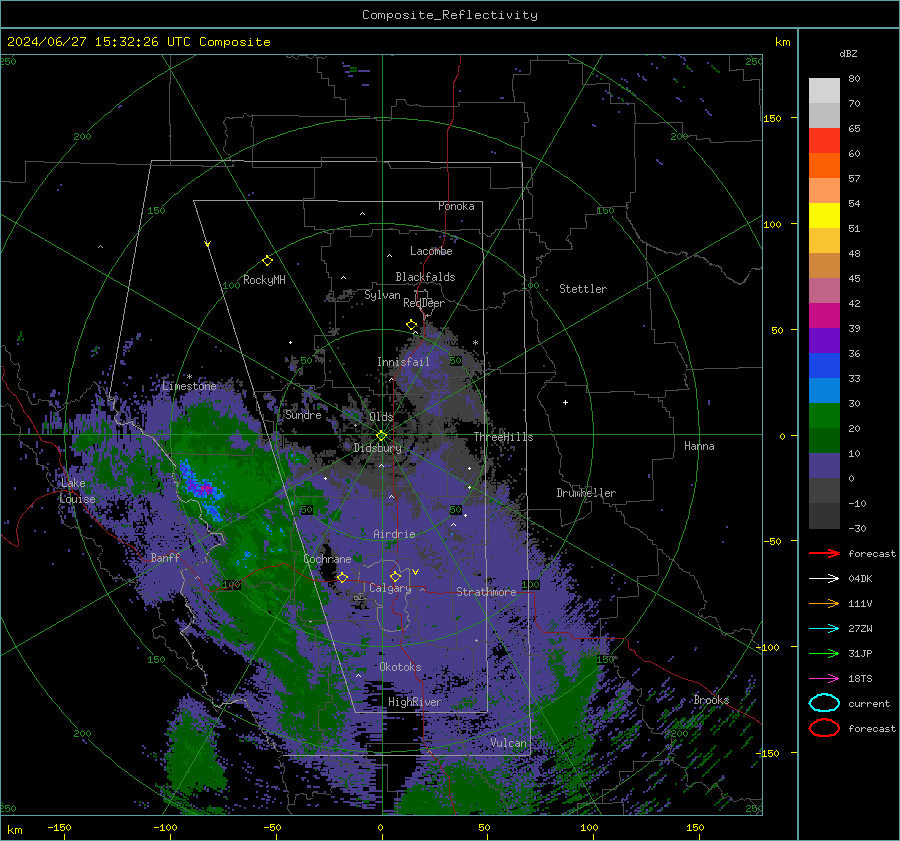The width and height of the screenshot is (900, 841).
Task: Click the Composite_Reflectivity title text
Action: click(450, 15)
